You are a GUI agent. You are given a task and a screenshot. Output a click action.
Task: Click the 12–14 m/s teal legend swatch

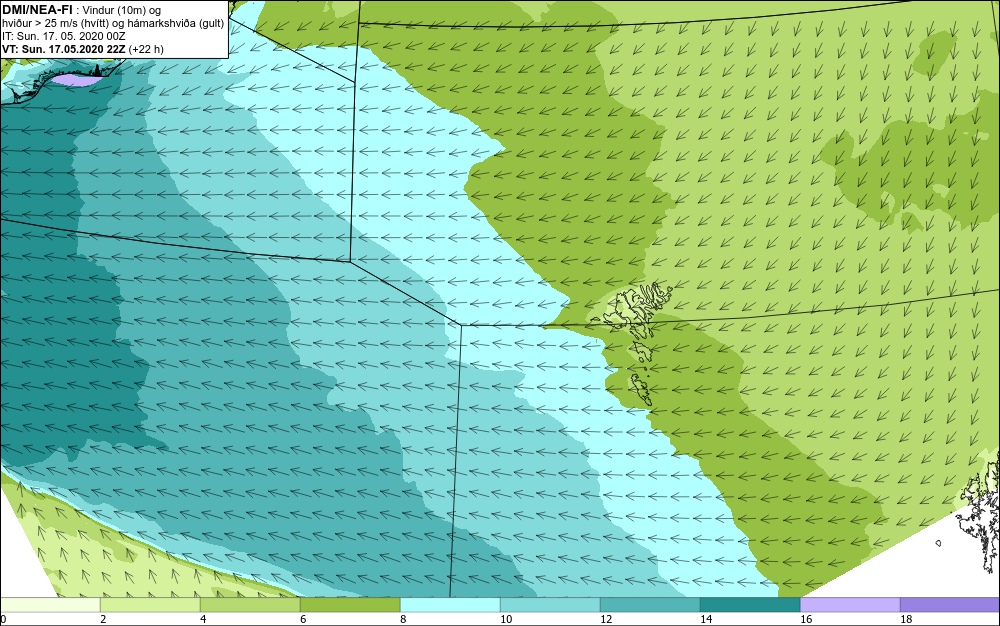click(650, 605)
